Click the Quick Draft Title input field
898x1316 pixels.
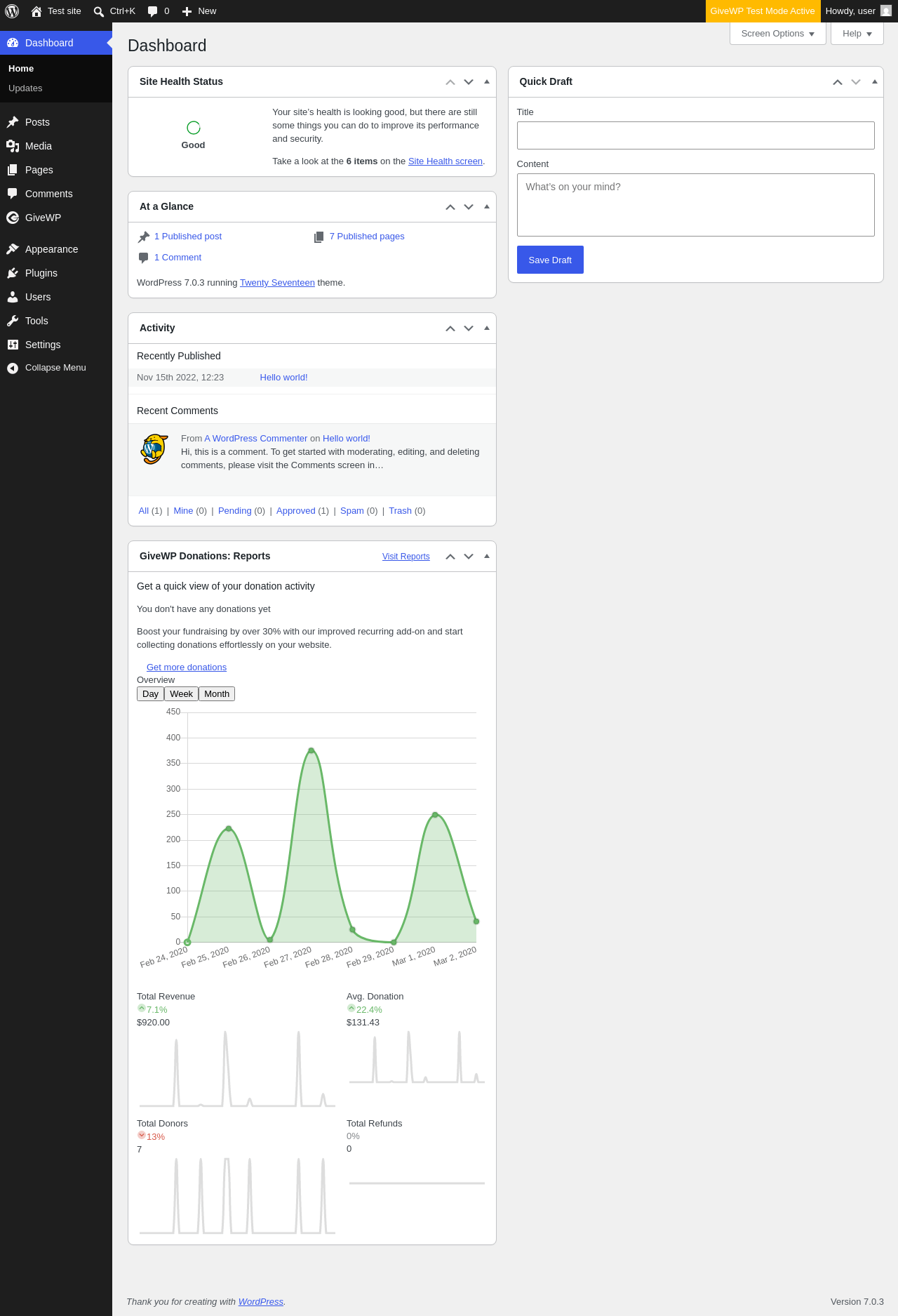point(696,135)
